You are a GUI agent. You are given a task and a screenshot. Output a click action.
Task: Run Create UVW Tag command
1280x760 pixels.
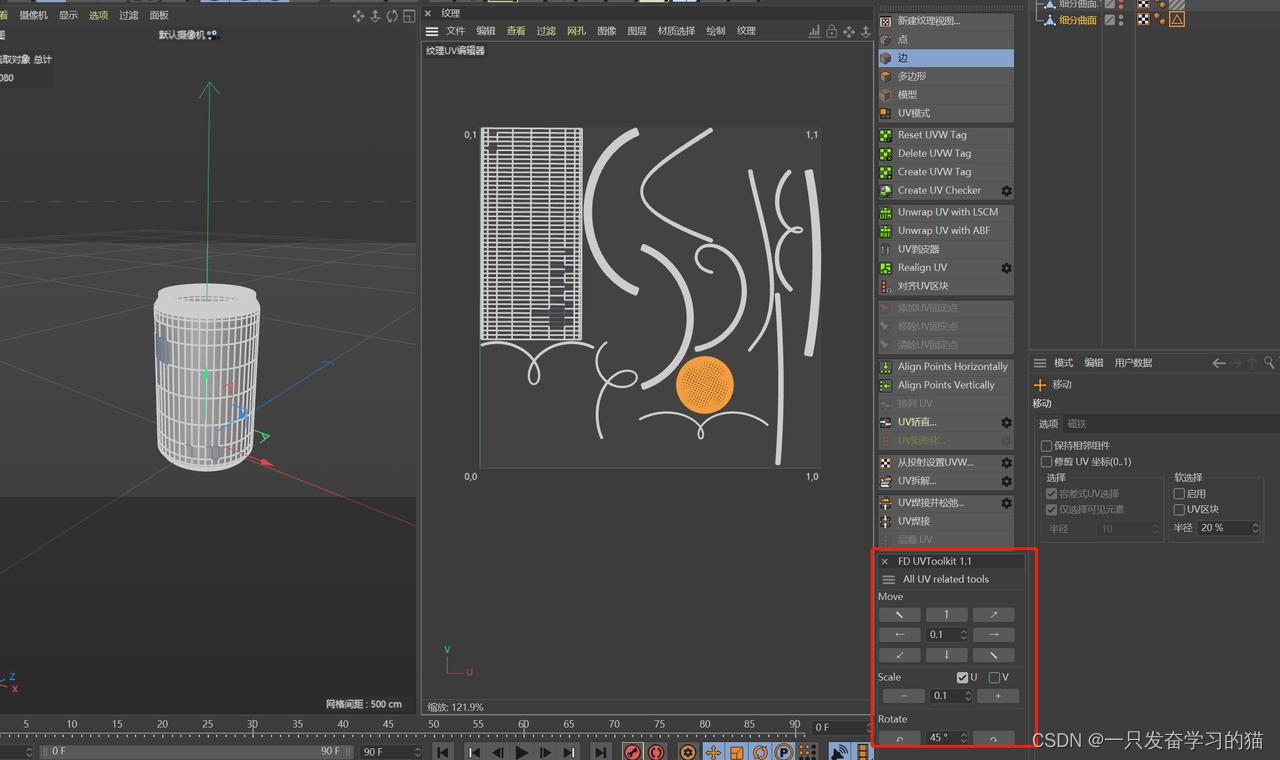click(945, 172)
